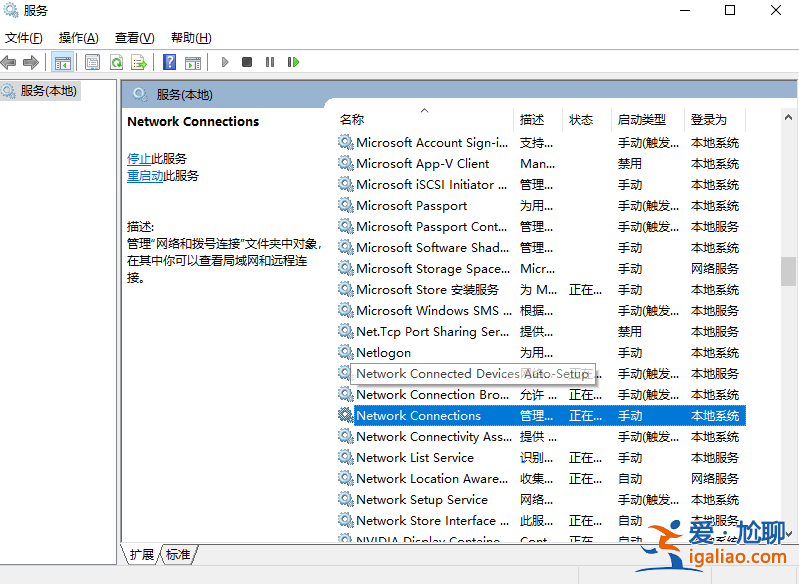Select Microsoft App-V Client service
Viewport: 799px width, 584px height.
422,164
